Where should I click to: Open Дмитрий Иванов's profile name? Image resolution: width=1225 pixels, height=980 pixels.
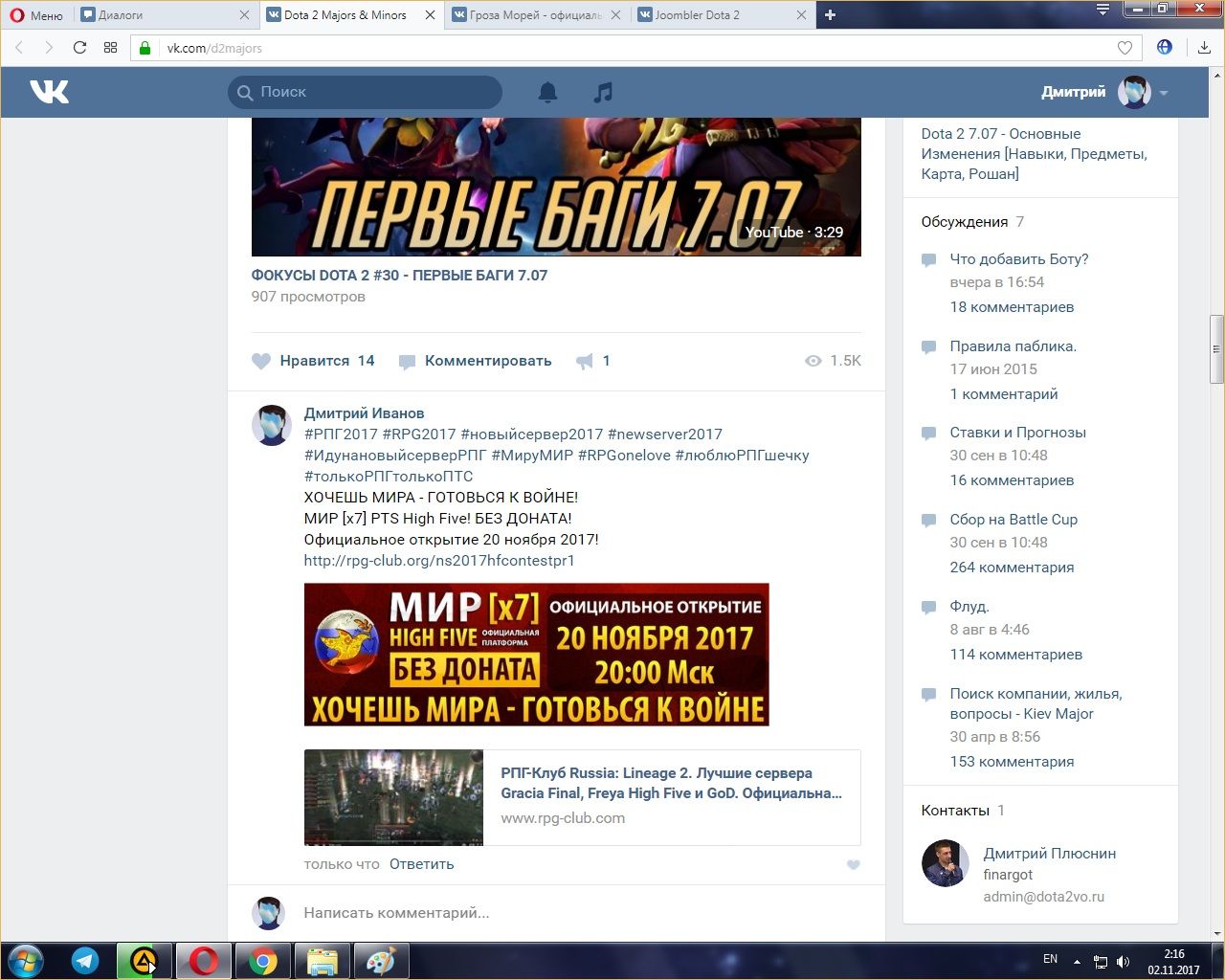click(364, 413)
